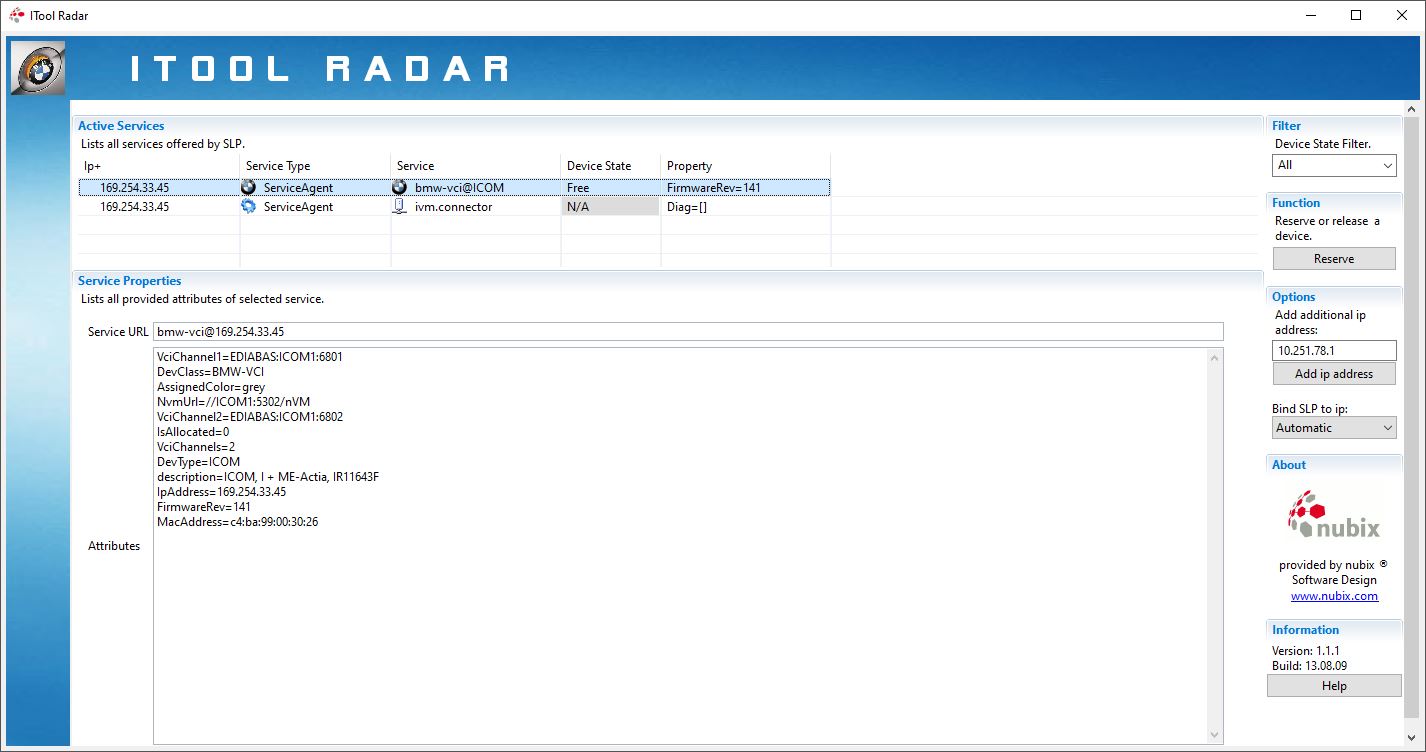Click the additional ip address input field
Screen dimensions: 1426x752
[1334, 350]
